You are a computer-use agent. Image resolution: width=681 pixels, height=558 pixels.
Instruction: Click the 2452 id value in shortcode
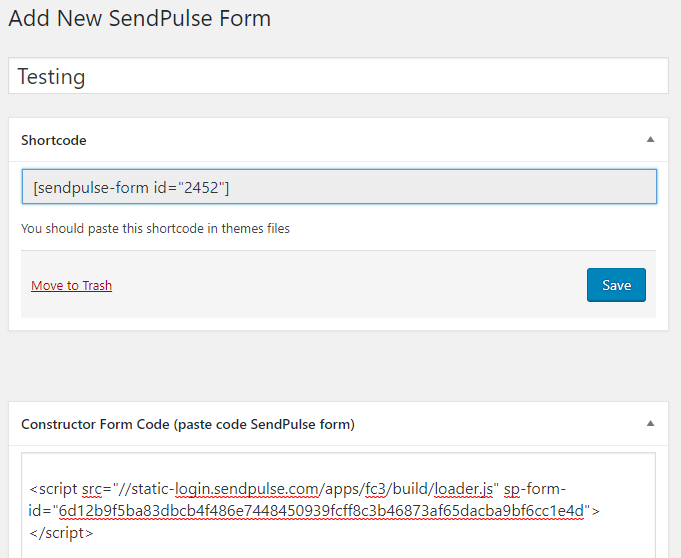point(201,188)
